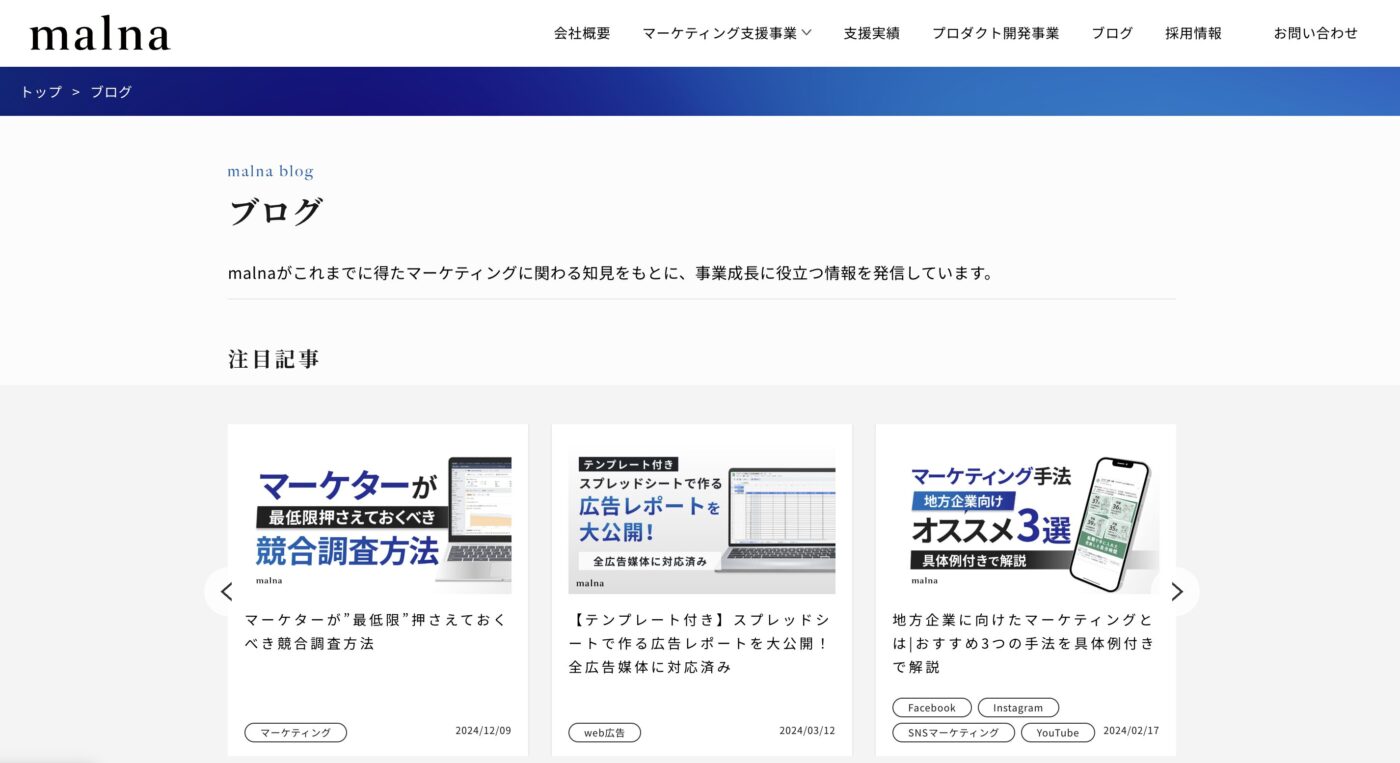
Task: Click お問い合わせ contact button
Action: [x=1315, y=33]
